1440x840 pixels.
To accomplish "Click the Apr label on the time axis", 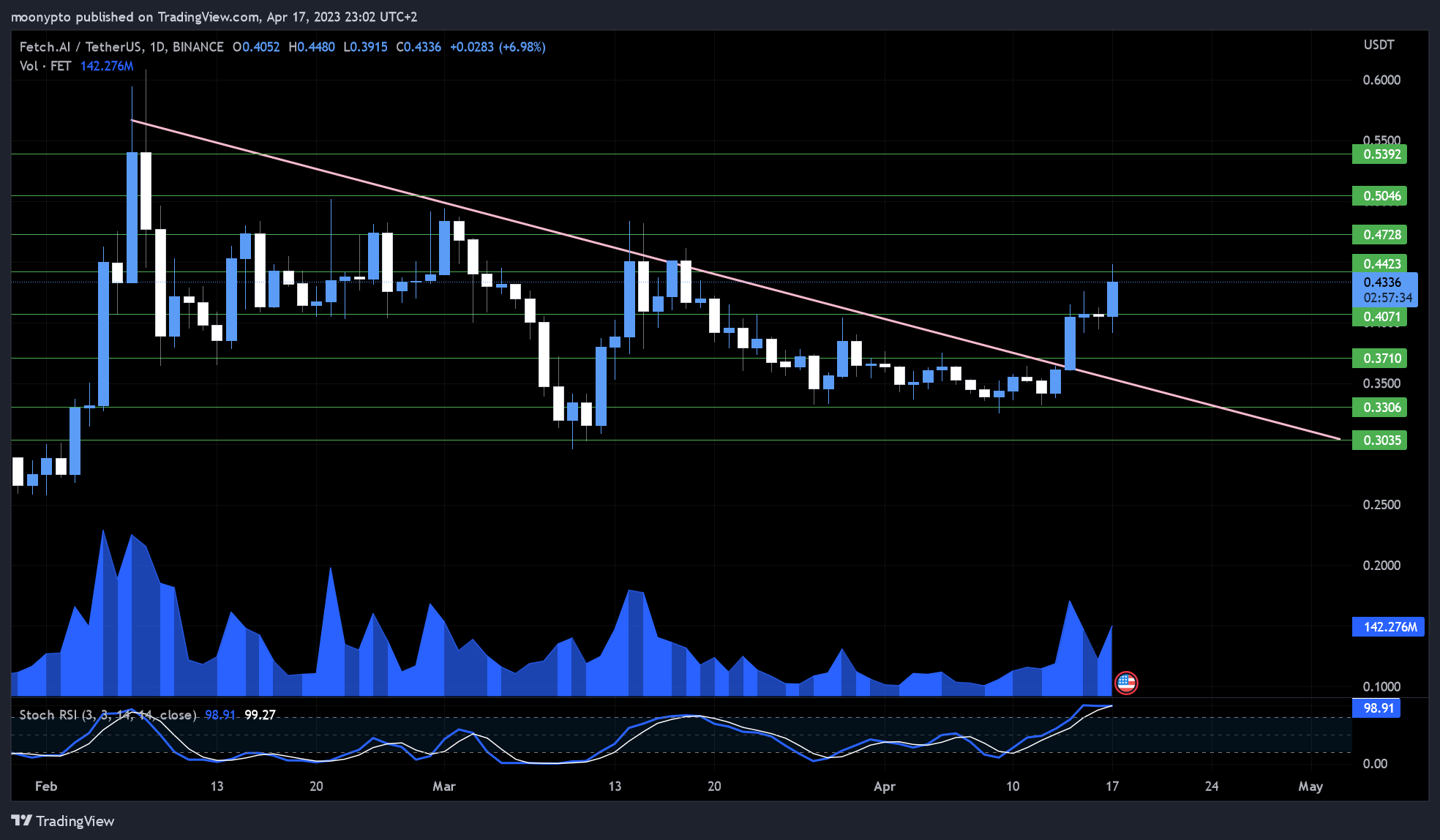I will [885, 787].
